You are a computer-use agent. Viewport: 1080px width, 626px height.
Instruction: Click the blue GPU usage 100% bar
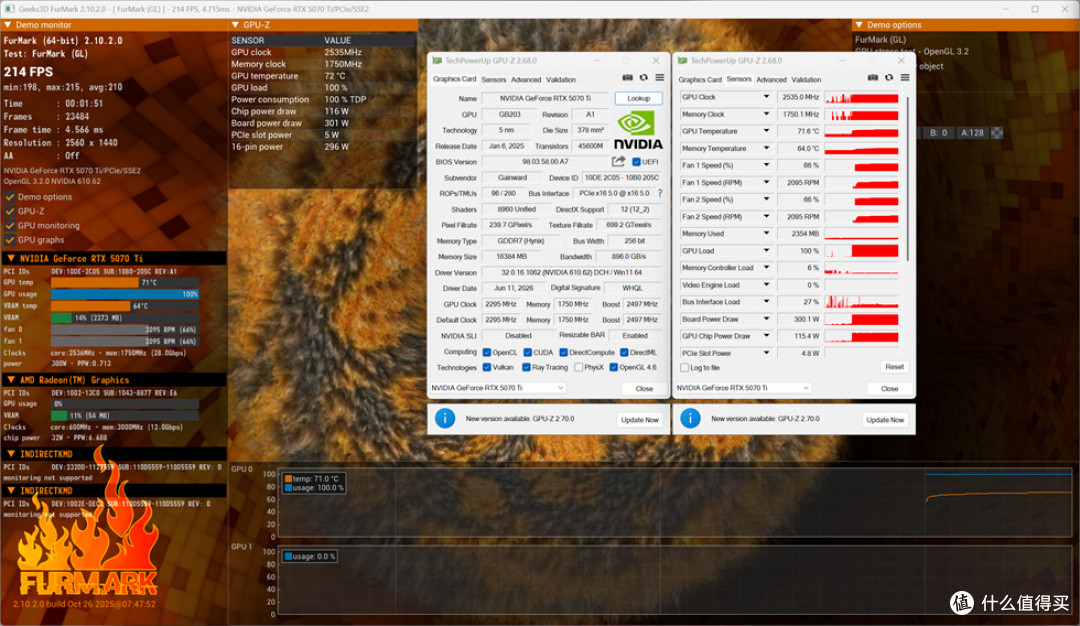[125, 294]
